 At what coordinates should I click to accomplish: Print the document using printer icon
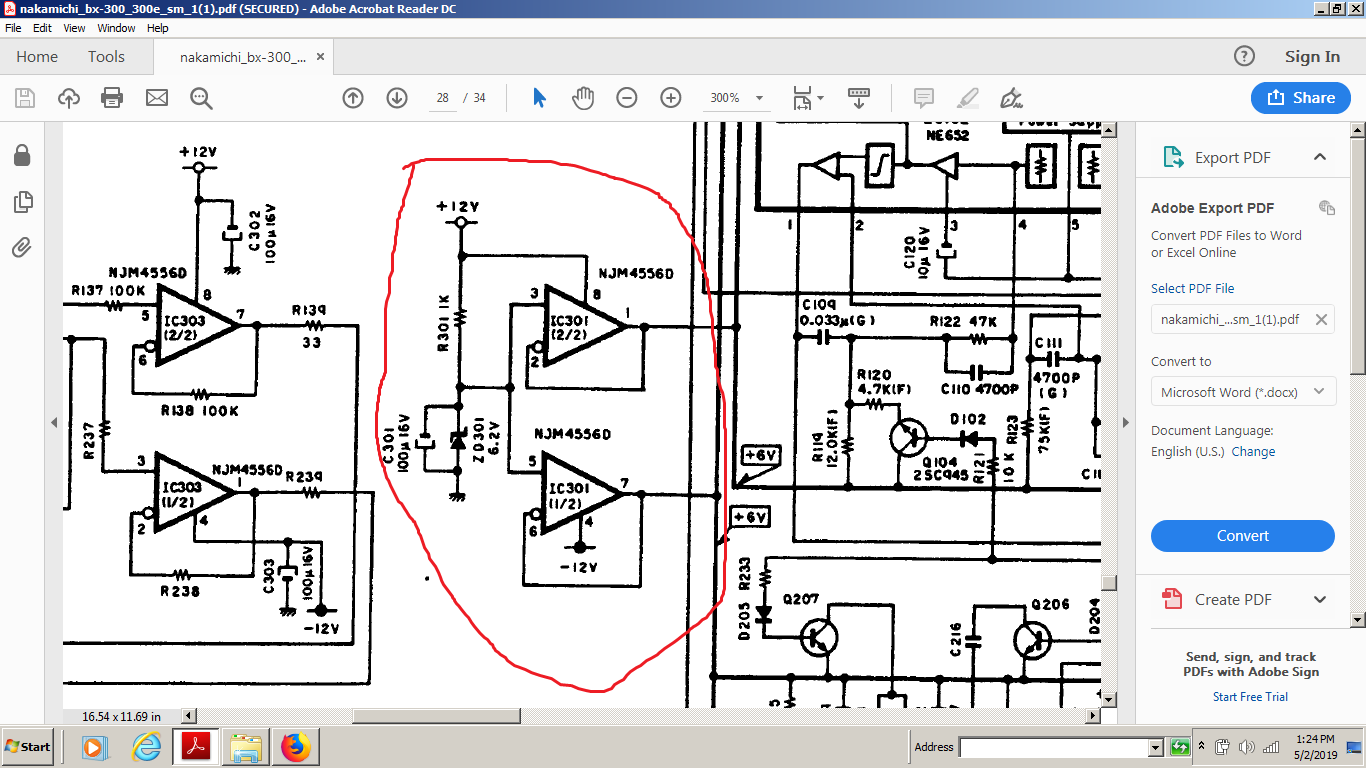[112, 98]
